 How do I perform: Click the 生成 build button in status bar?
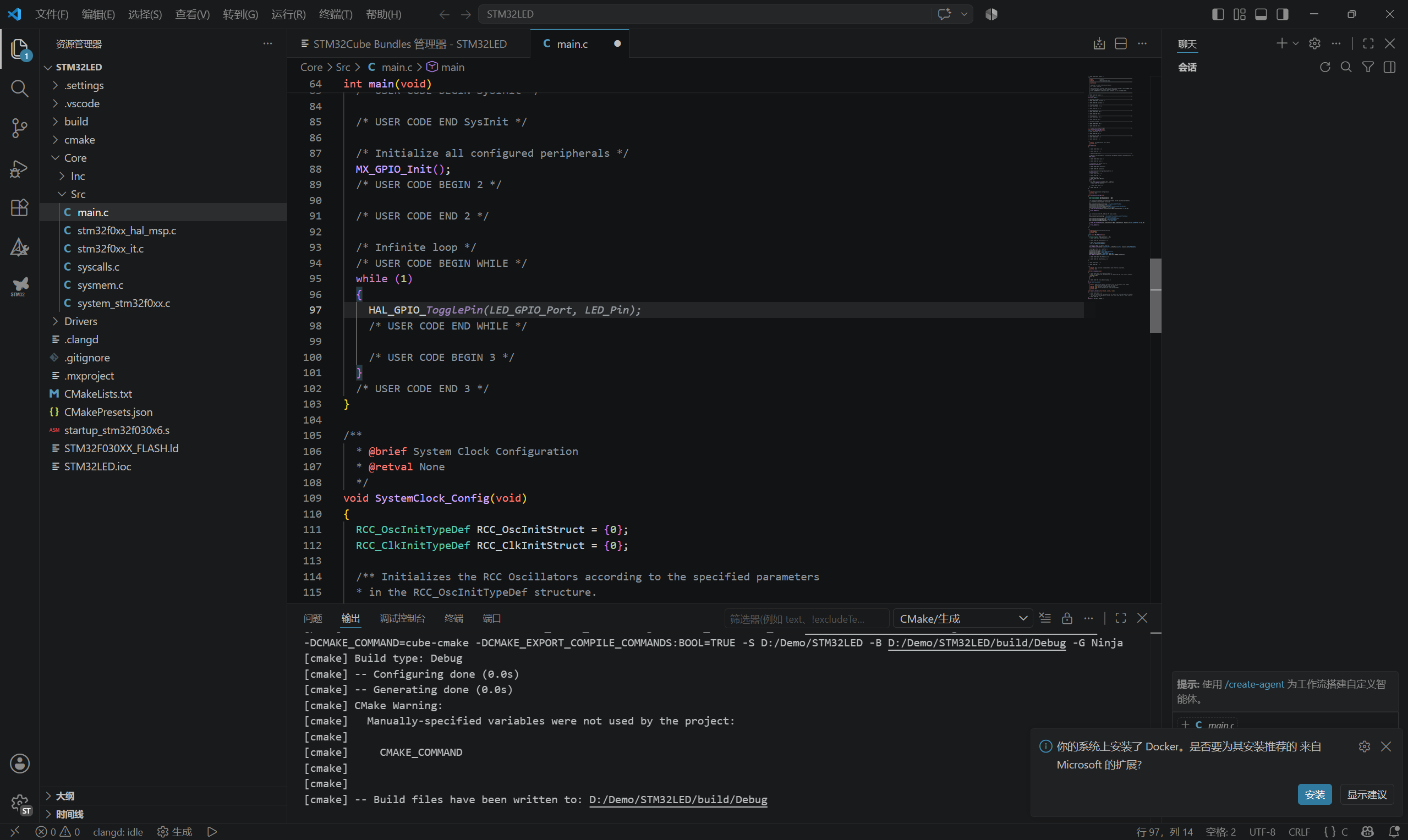[x=175, y=832]
